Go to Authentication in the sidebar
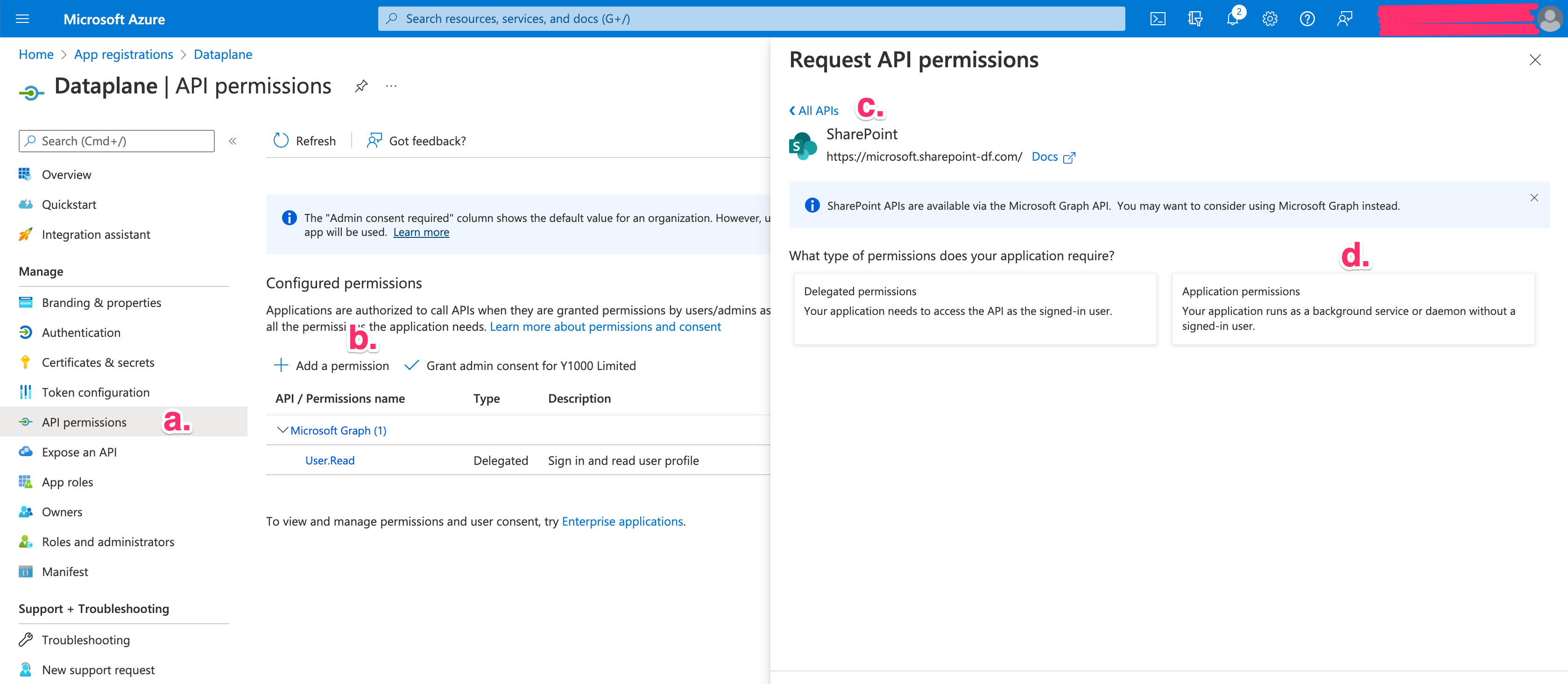This screenshot has height=684, width=1568. 81,332
